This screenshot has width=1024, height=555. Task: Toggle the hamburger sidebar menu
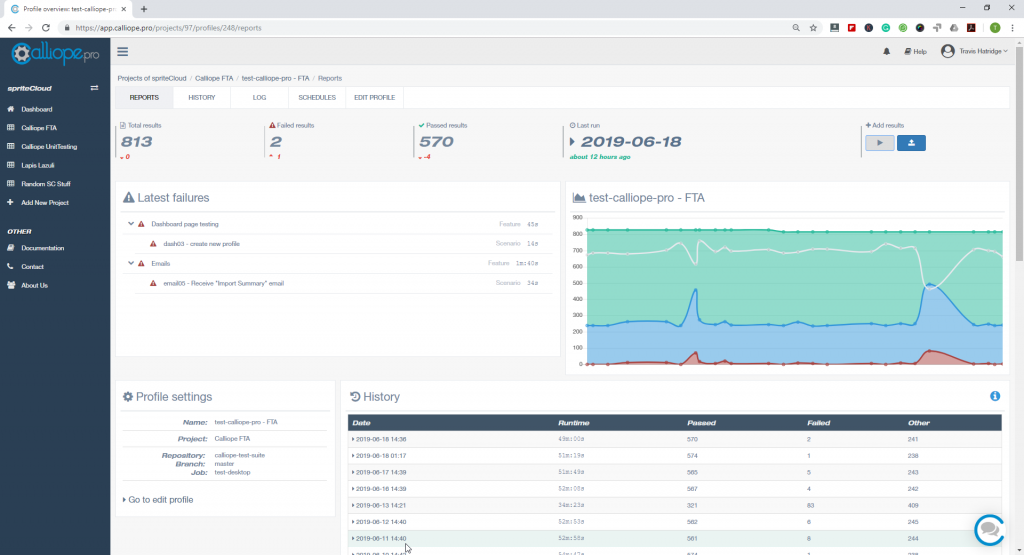123,52
